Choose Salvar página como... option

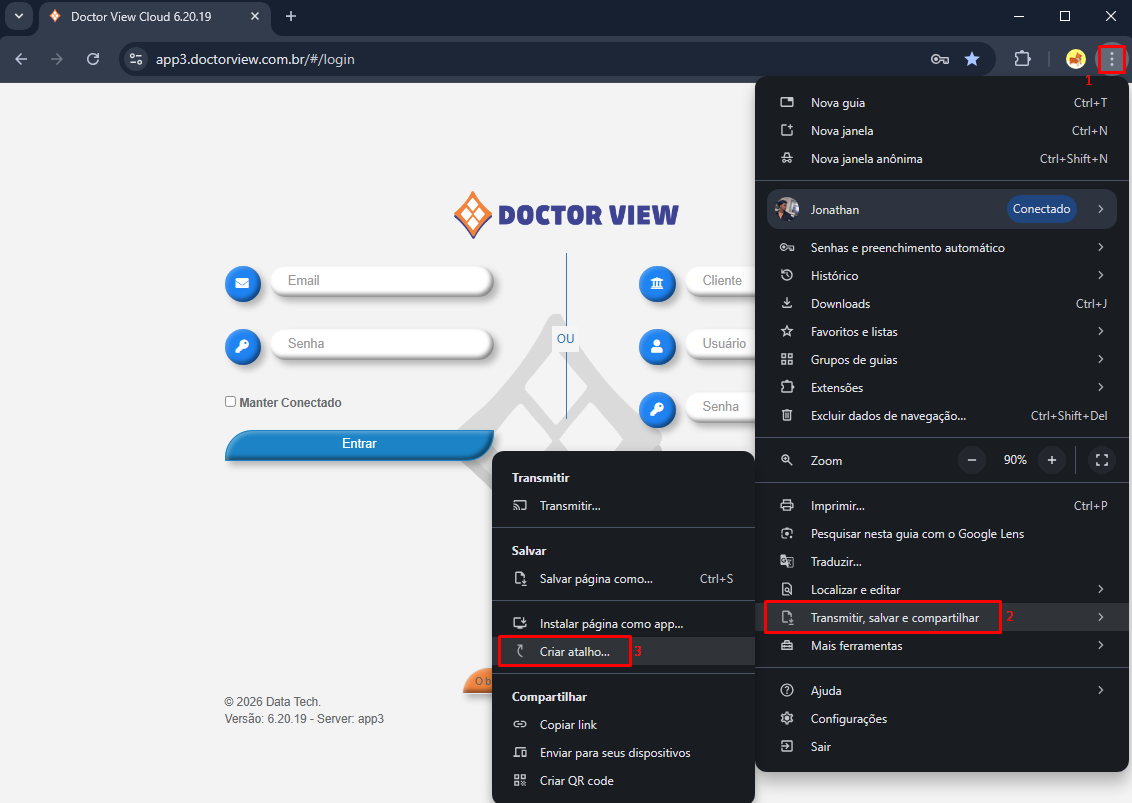coord(596,579)
